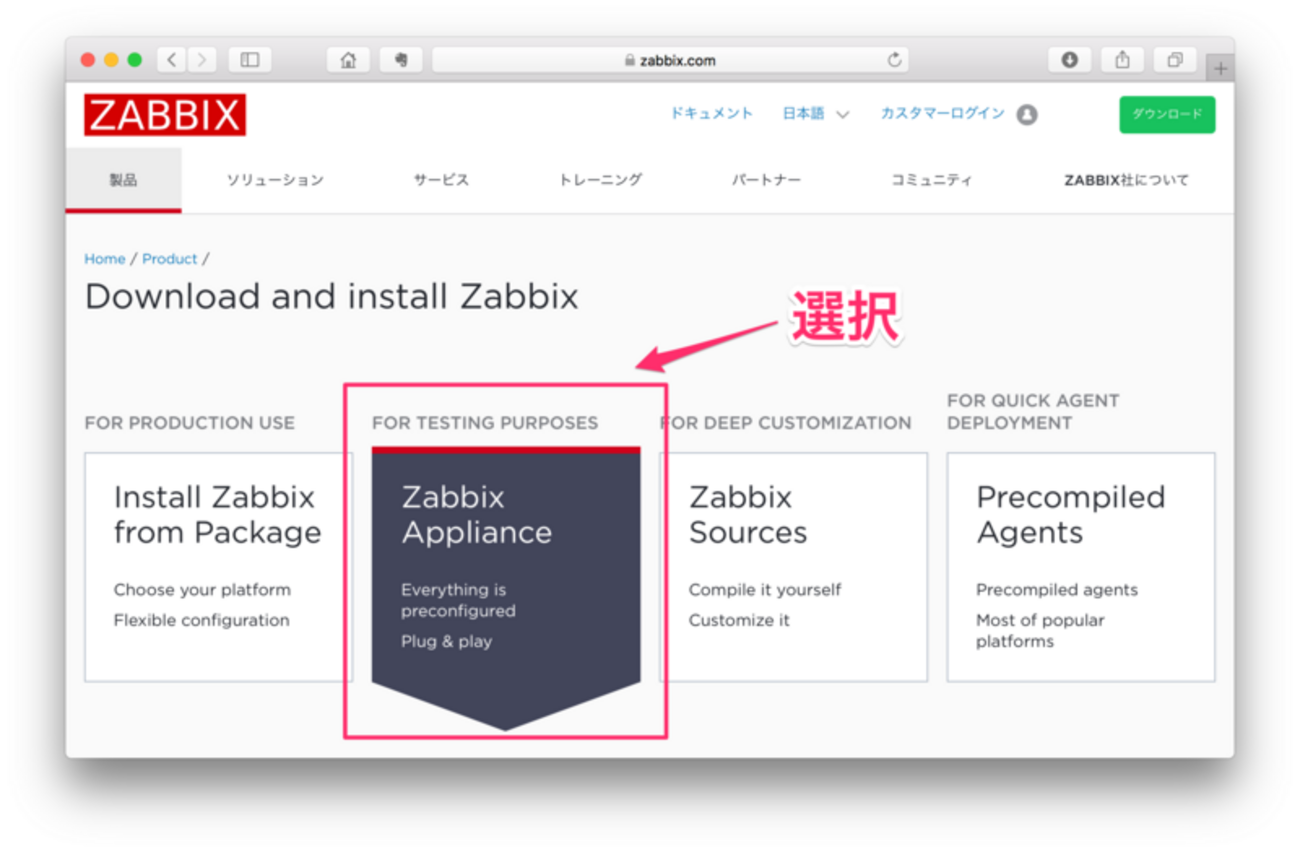Navigate forward using the forward arrow
Screen dimensions: 1300x852
tap(203, 59)
